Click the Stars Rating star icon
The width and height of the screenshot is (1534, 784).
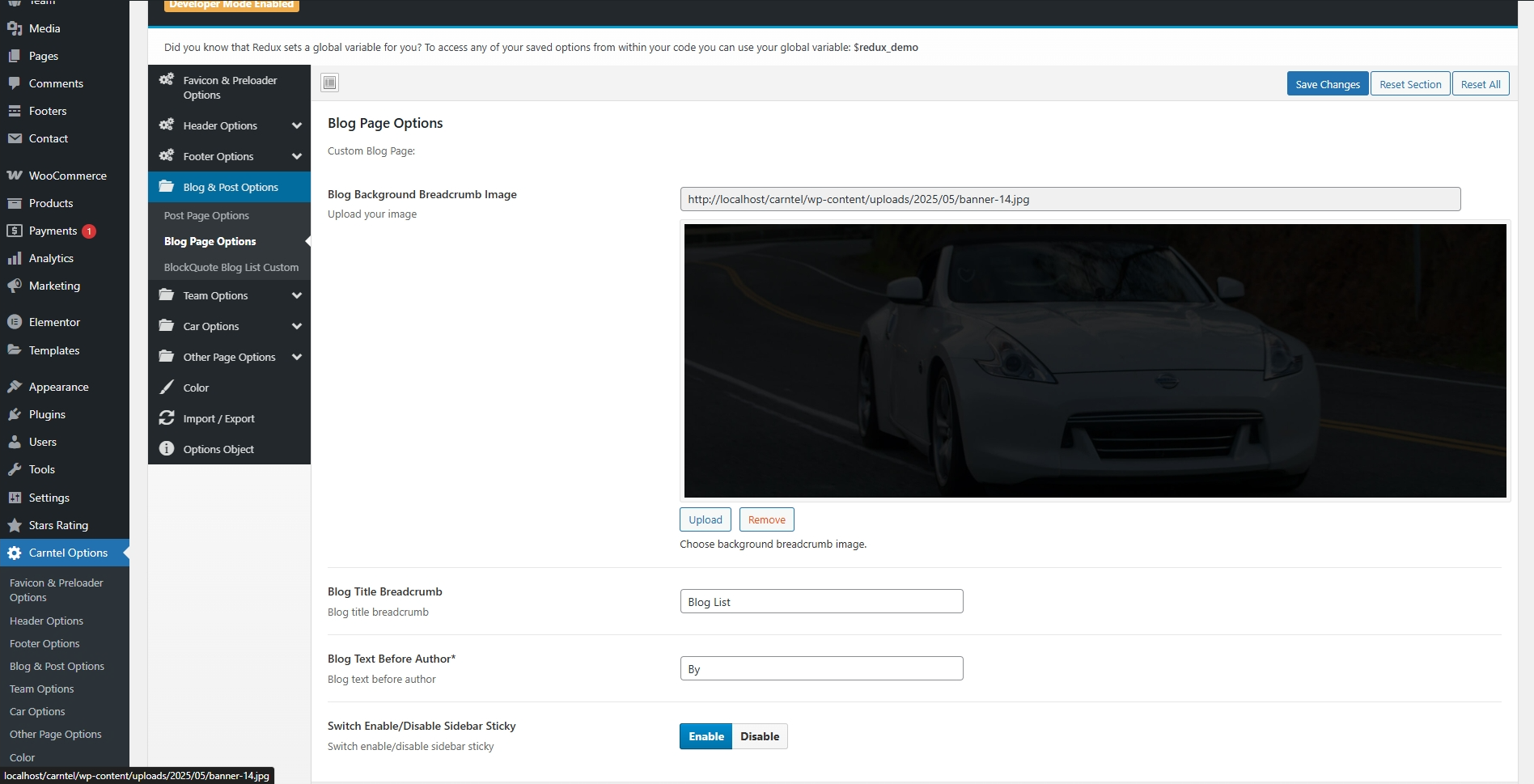coord(15,525)
